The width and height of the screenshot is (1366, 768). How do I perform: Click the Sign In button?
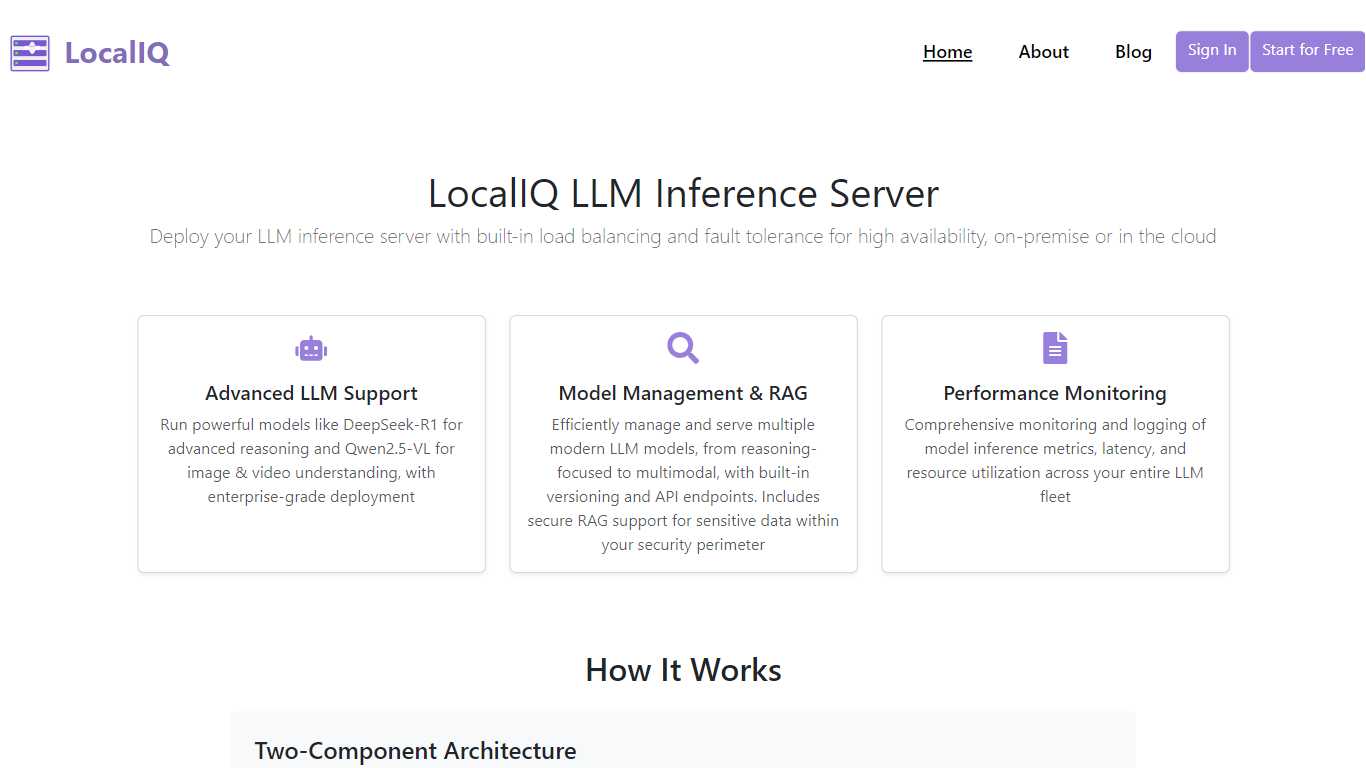pyautogui.click(x=1212, y=51)
